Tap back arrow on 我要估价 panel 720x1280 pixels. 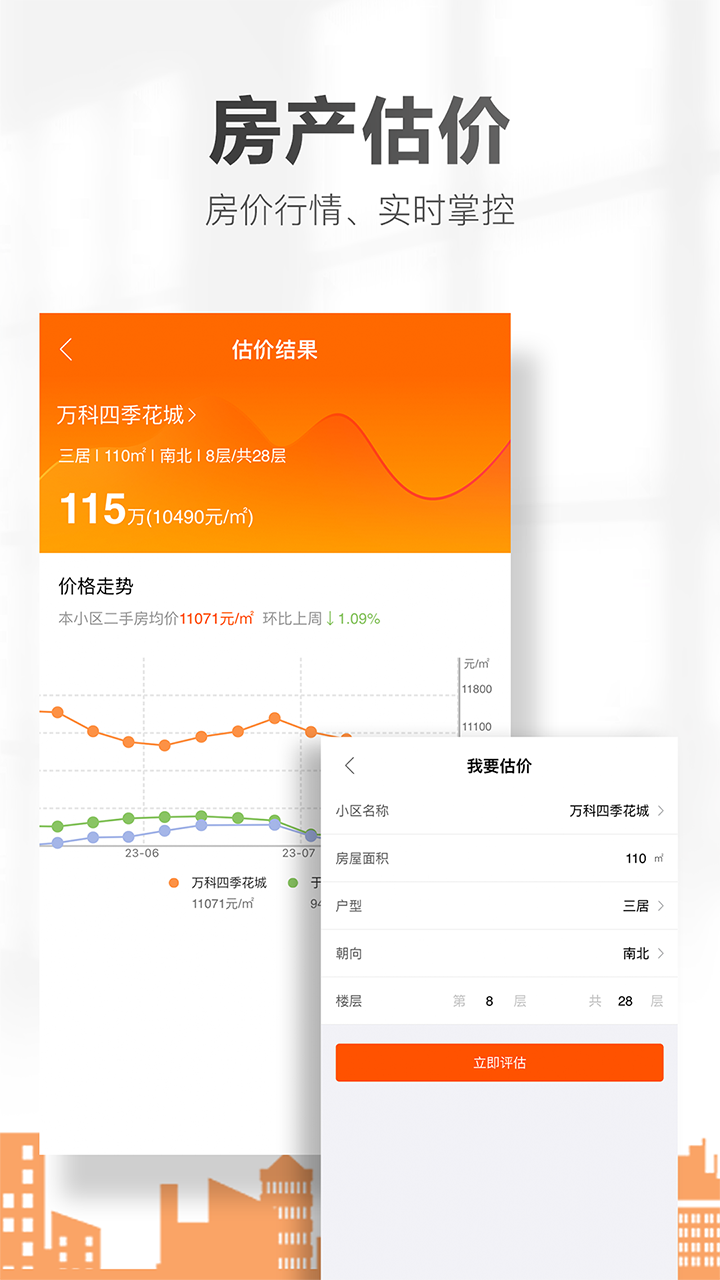[x=349, y=766]
